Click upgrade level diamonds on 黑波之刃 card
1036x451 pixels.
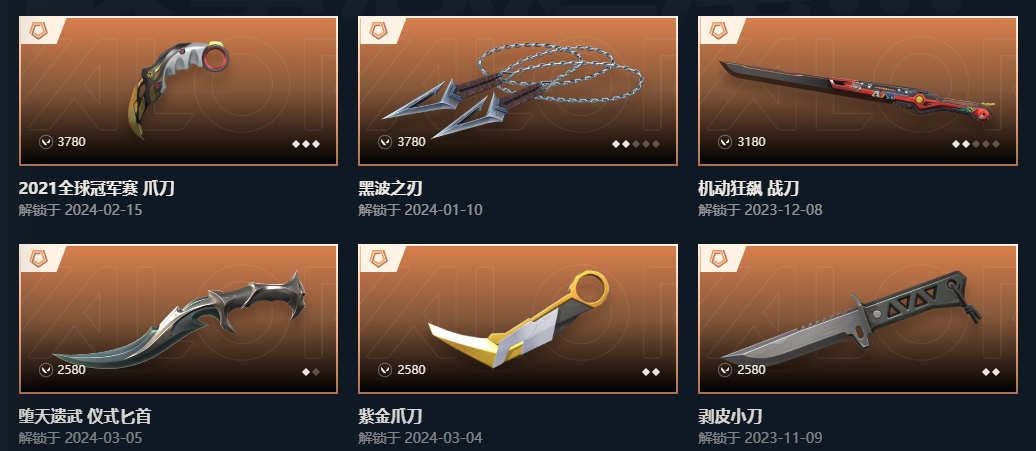coord(636,144)
